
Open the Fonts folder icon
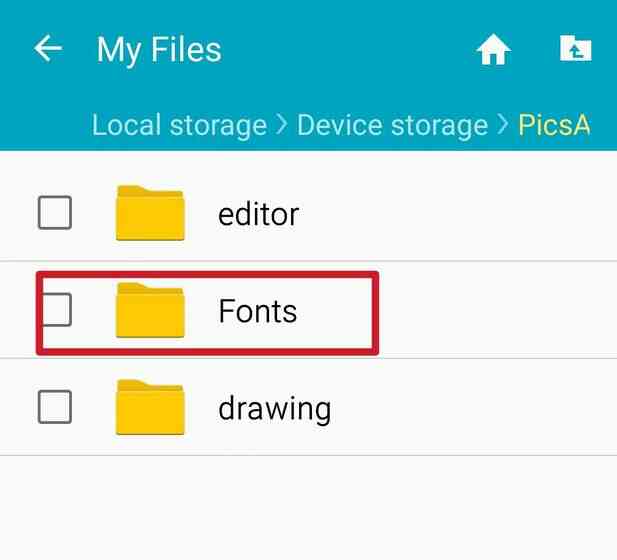pyautogui.click(x=150, y=310)
